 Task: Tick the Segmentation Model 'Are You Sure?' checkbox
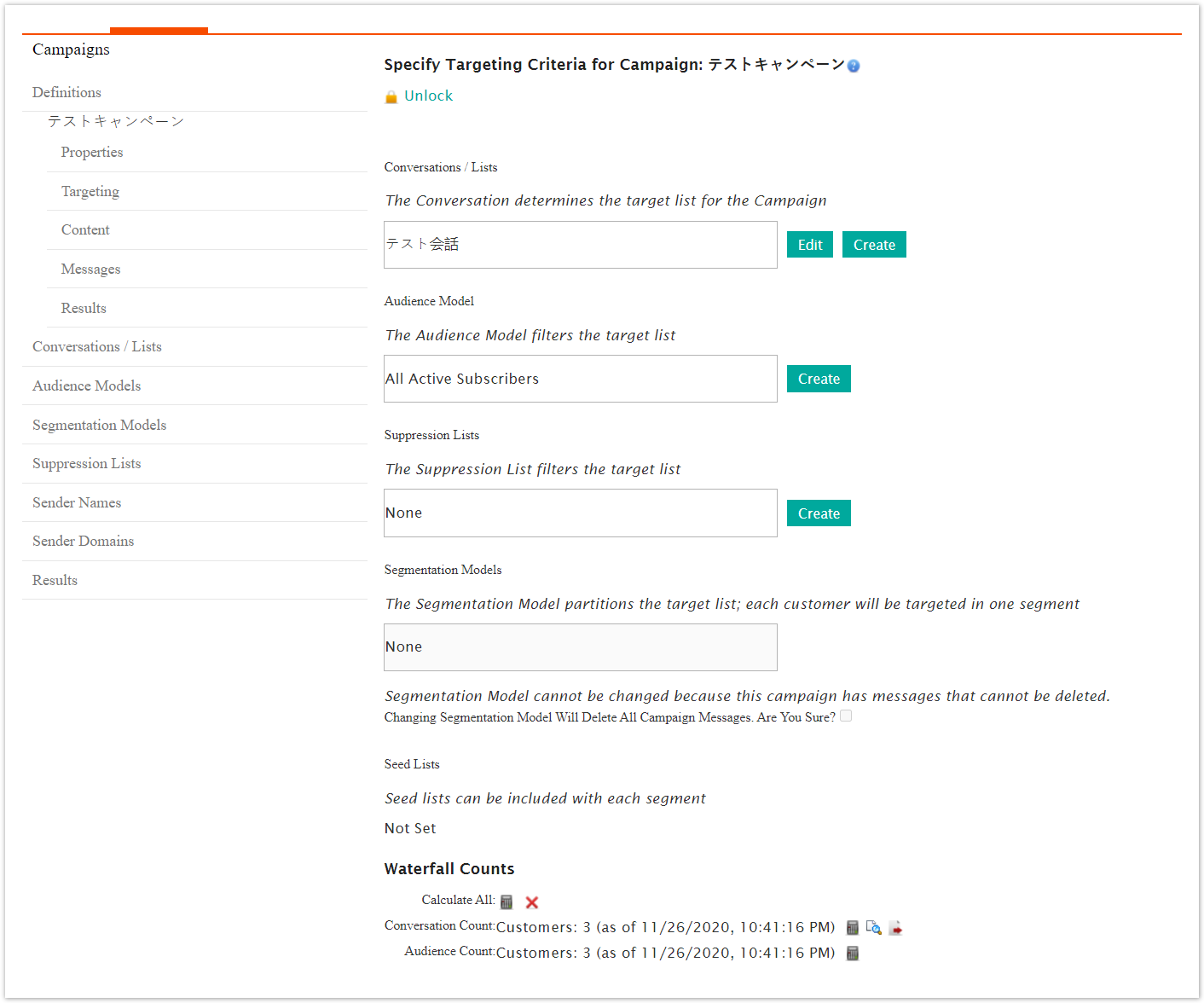[846, 716]
